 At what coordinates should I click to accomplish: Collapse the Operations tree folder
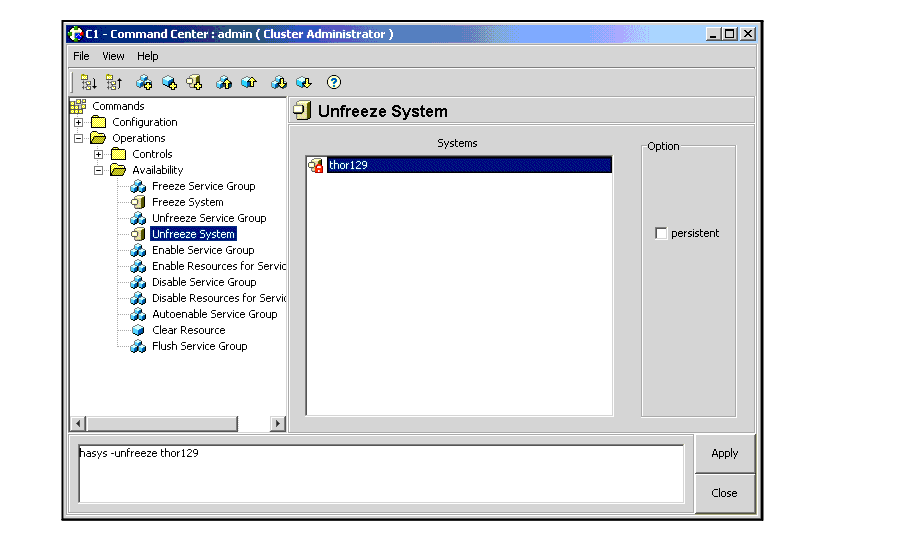[79, 139]
